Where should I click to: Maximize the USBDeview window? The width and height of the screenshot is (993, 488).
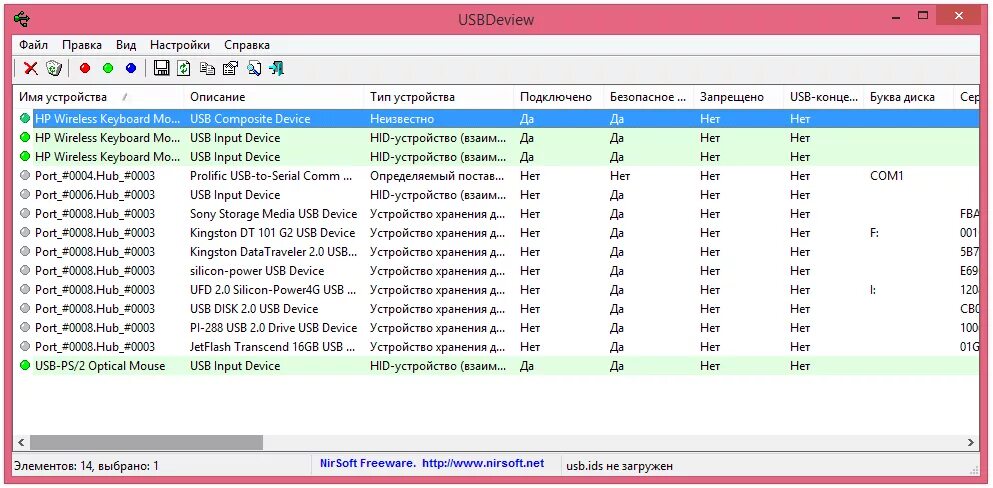tap(923, 16)
